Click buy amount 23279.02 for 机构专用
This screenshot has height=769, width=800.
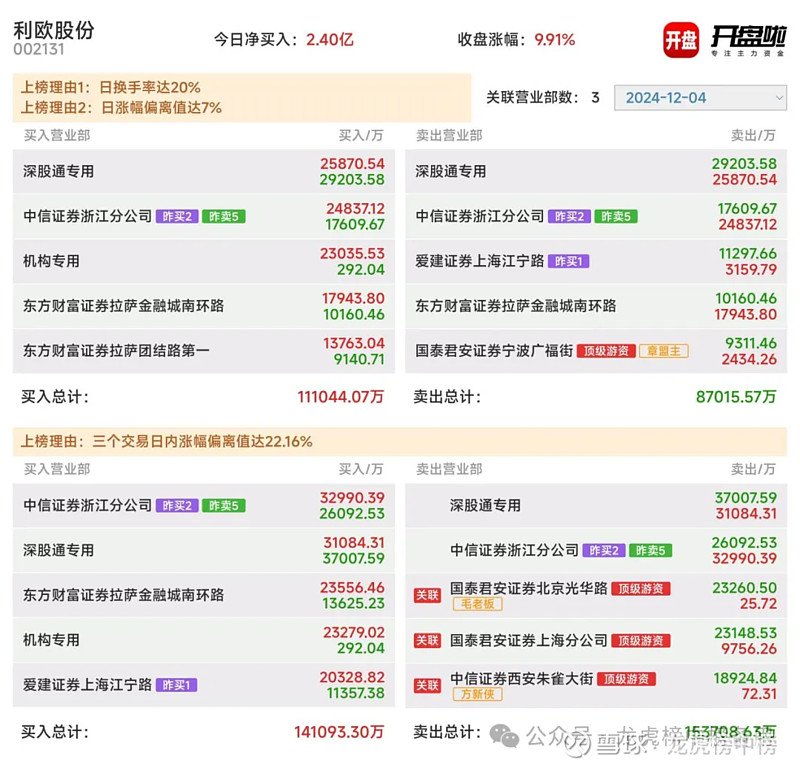(x=354, y=633)
